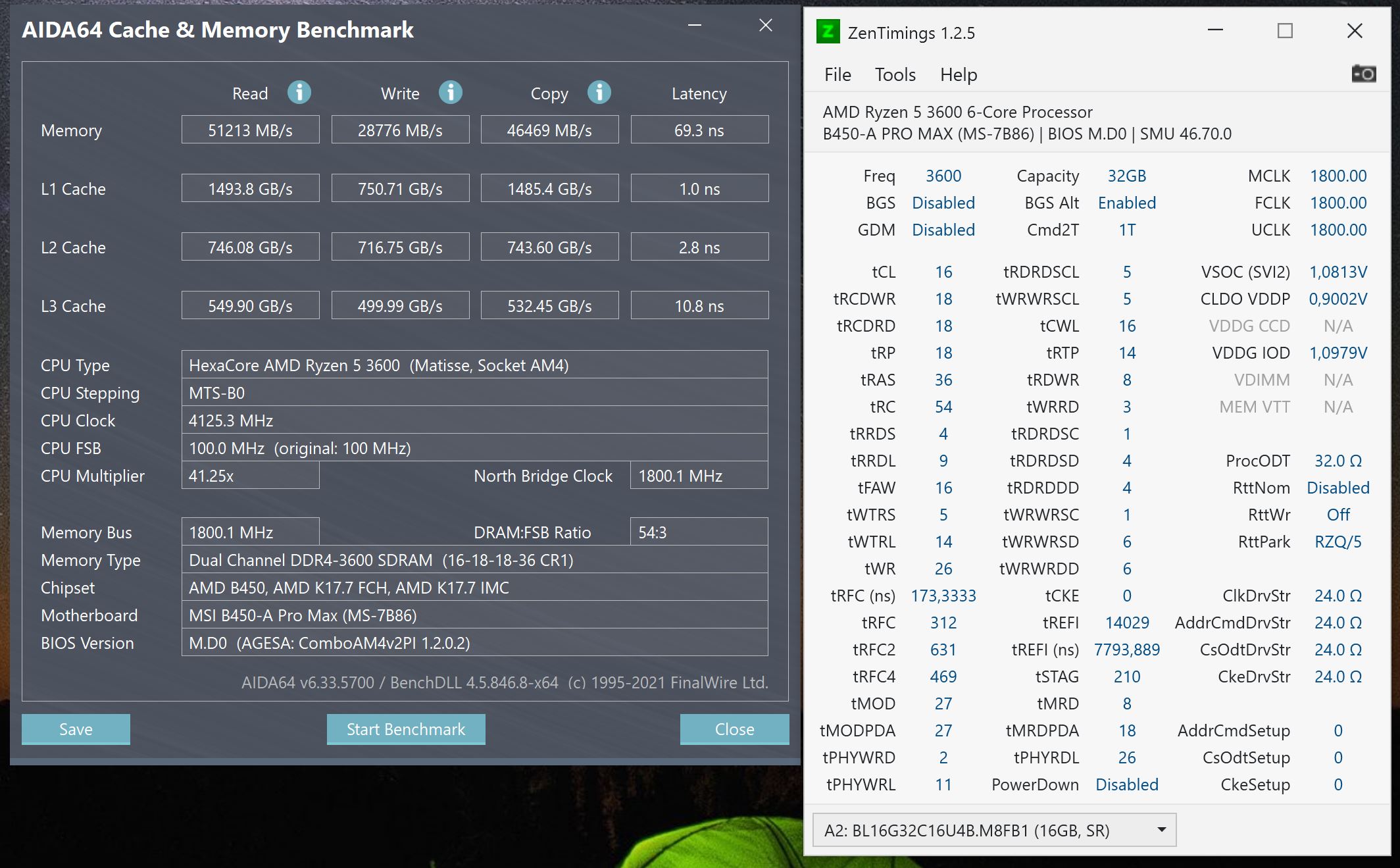
Task: Open the Tools menu
Action: click(x=895, y=75)
